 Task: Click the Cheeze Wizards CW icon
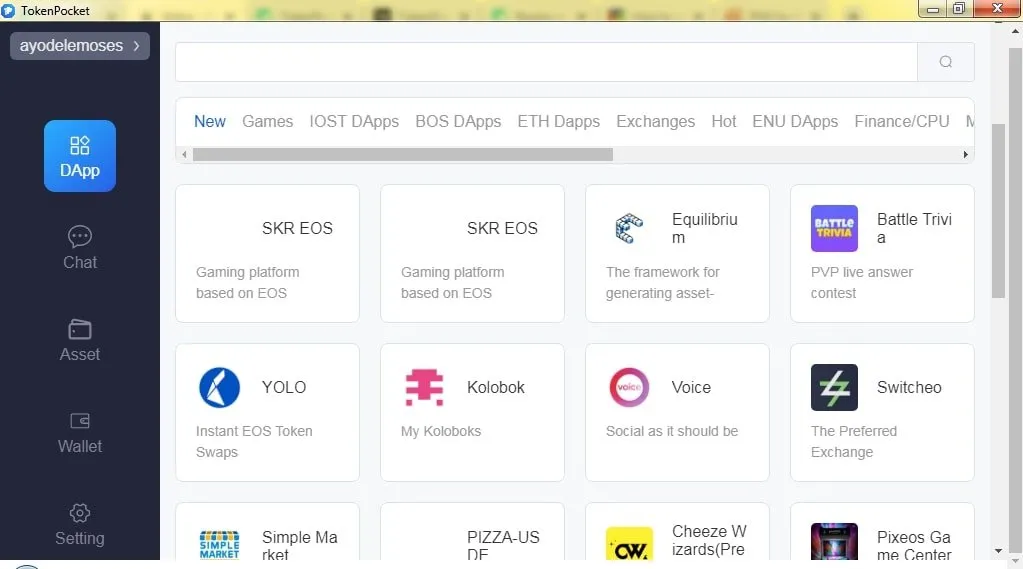pyautogui.click(x=629, y=544)
